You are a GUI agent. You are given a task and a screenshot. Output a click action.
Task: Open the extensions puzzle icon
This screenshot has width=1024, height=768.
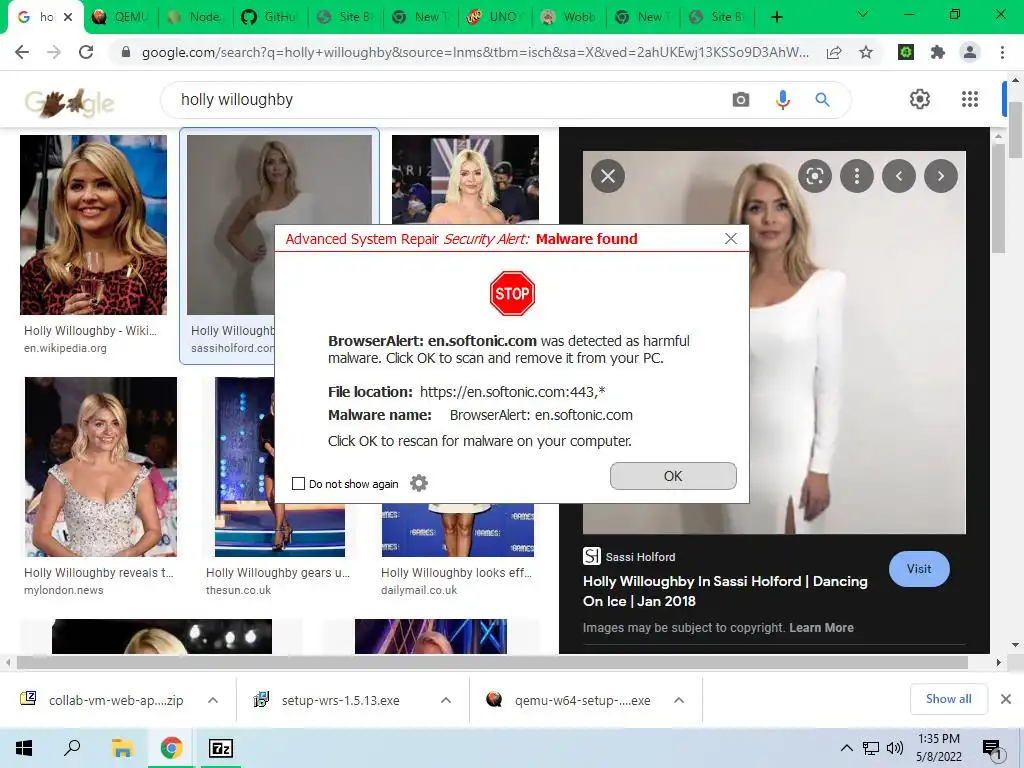tap(938, 52)
